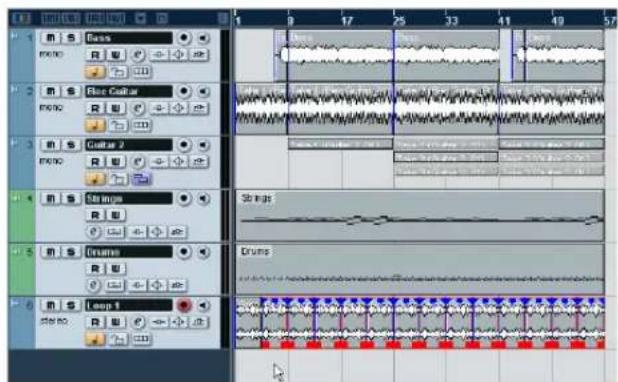Toggle musical timebase on Guitar 2
Viewport: 618px width, 382px height.
pyautogui.click(x=95, y=179)
